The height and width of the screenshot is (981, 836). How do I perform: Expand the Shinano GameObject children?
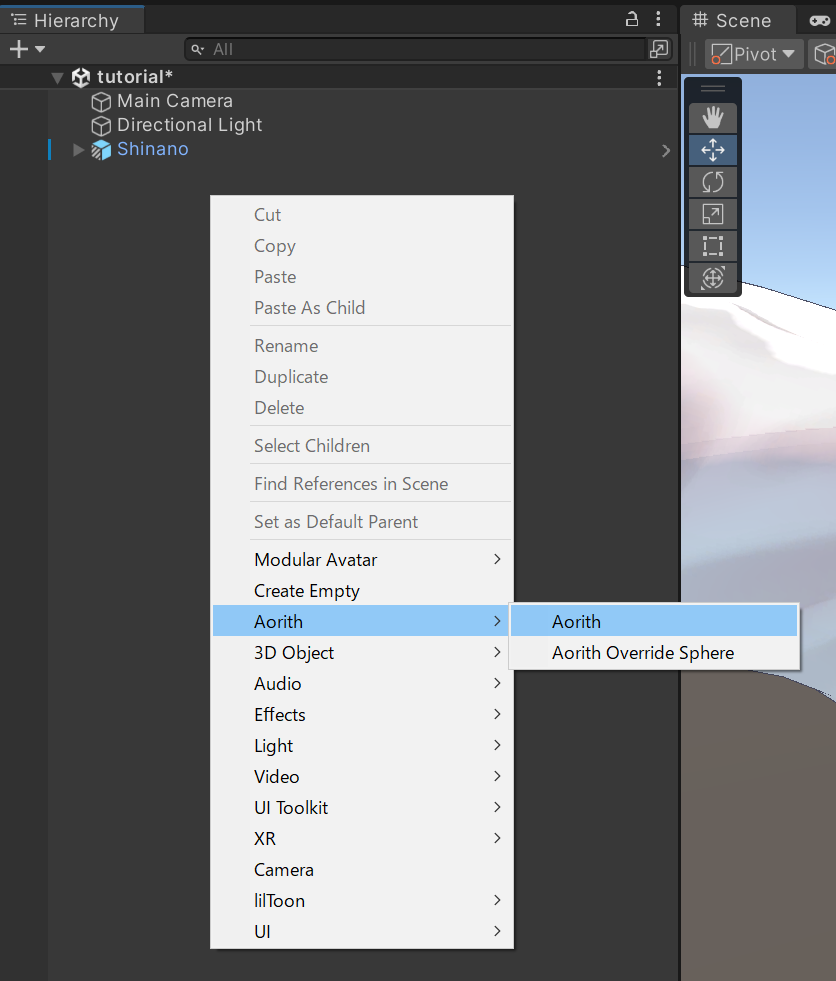(x=78, y=149)
